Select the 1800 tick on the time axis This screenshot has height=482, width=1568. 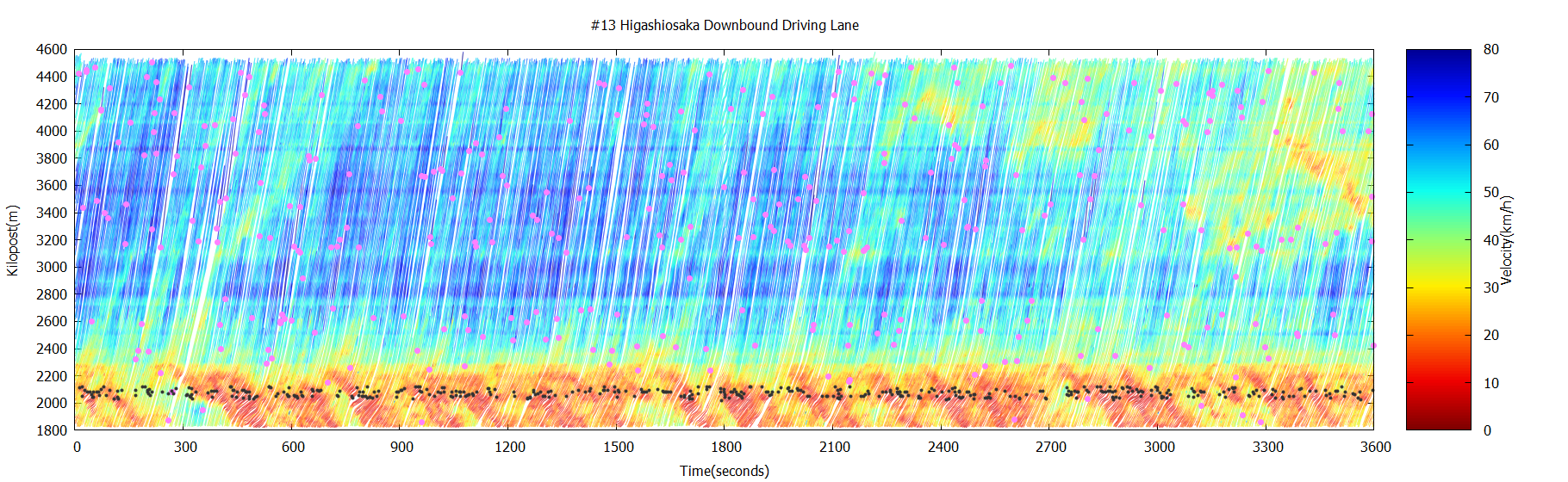pyautogui.click(x=725, y=447)
